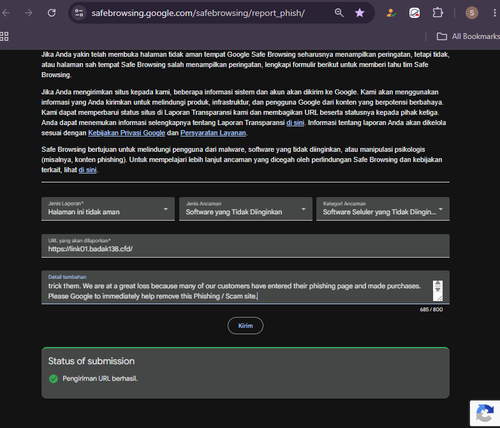Click the 685 / 800 character counter

tap(431, 310)
